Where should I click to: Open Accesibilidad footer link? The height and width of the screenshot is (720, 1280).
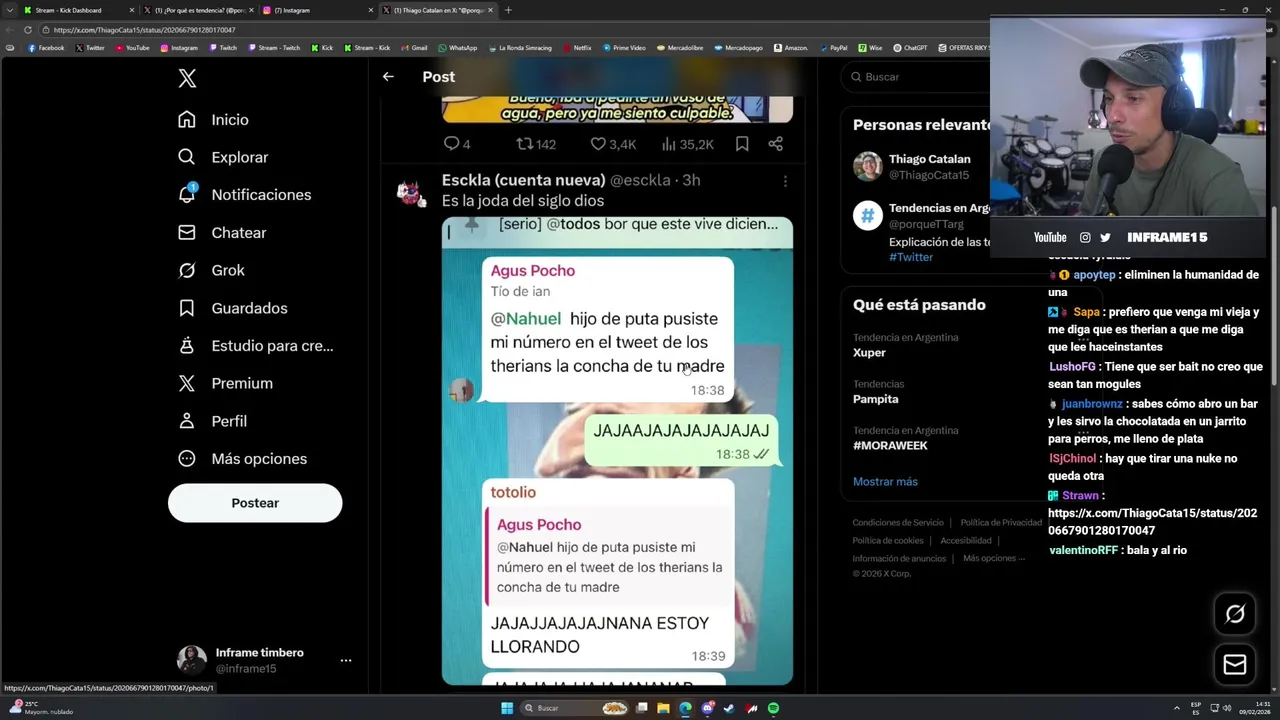pyautogui.click(x=966, y=541)
